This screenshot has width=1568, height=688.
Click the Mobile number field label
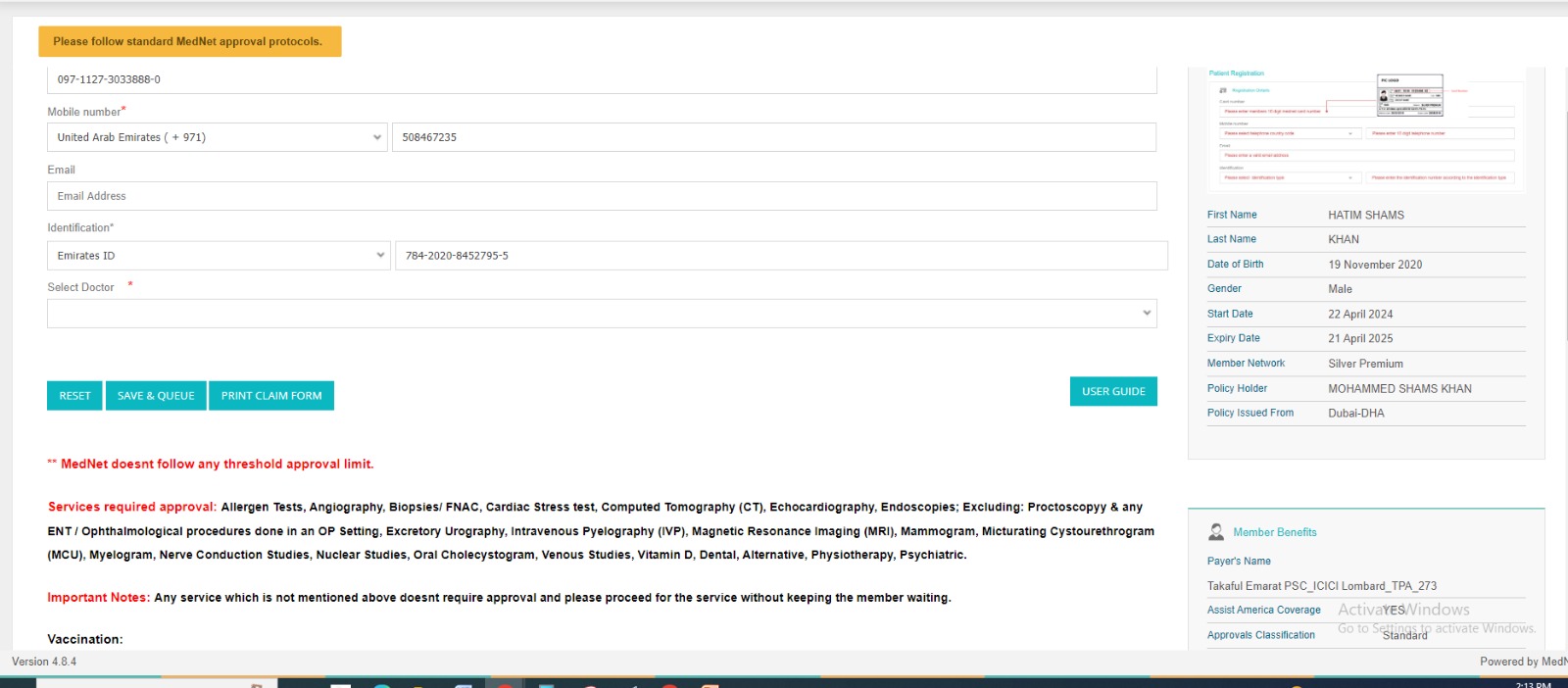84,112
